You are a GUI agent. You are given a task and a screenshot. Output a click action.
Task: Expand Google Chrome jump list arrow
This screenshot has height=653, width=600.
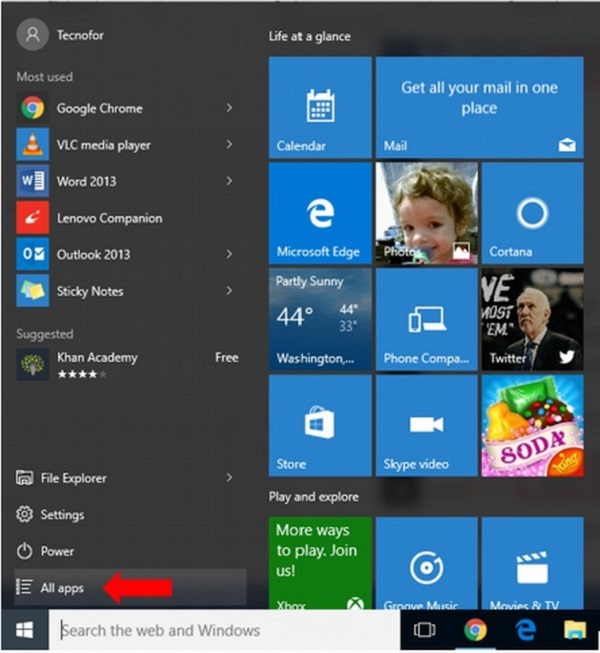(x=229, y=108)
